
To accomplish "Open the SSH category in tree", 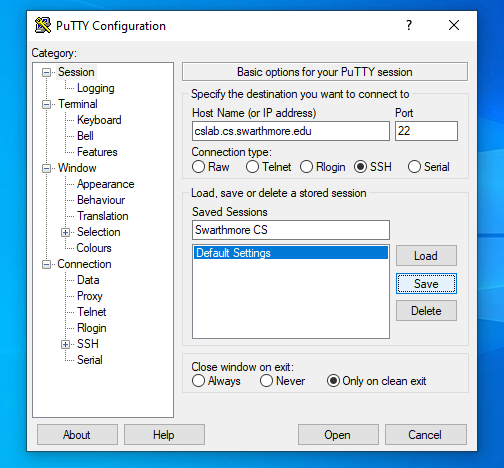I will point(88,344).
